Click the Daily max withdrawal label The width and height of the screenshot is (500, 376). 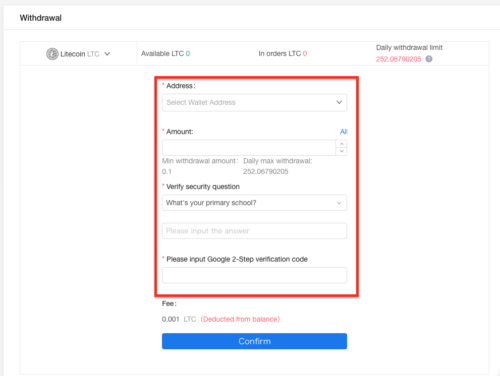pyautogui.click(x=277, y=161)
